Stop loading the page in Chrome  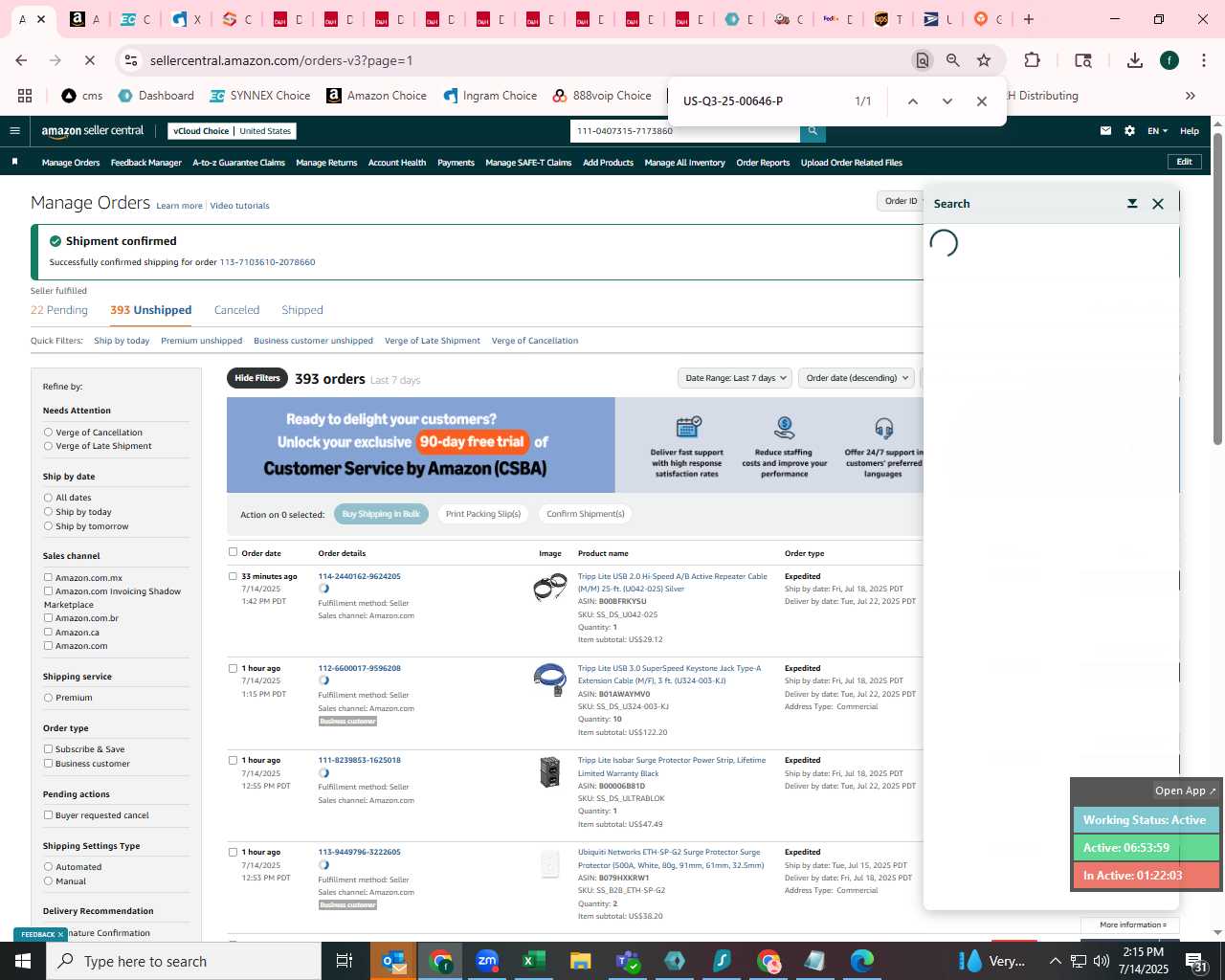click(89, 60)
